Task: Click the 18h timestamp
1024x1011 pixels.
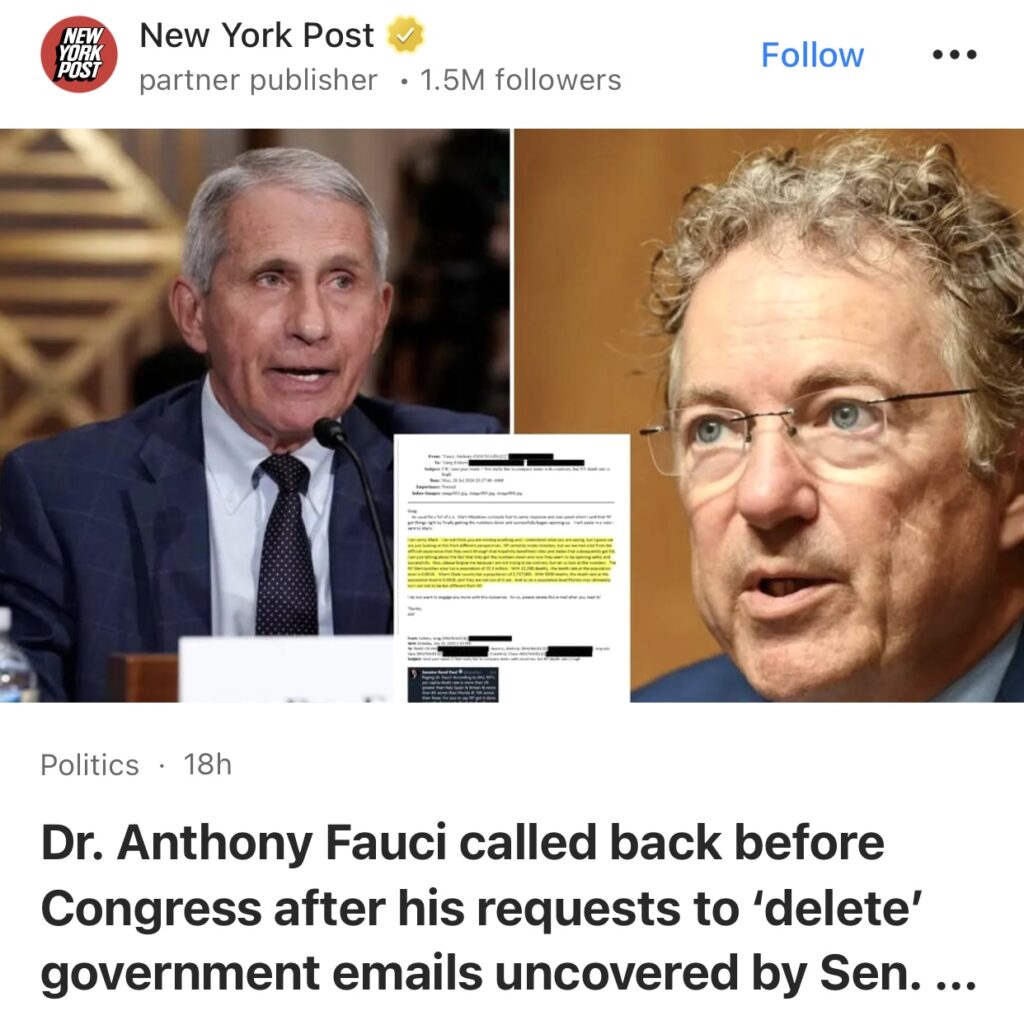Action: pyautogui.click(x=208, y=764)
